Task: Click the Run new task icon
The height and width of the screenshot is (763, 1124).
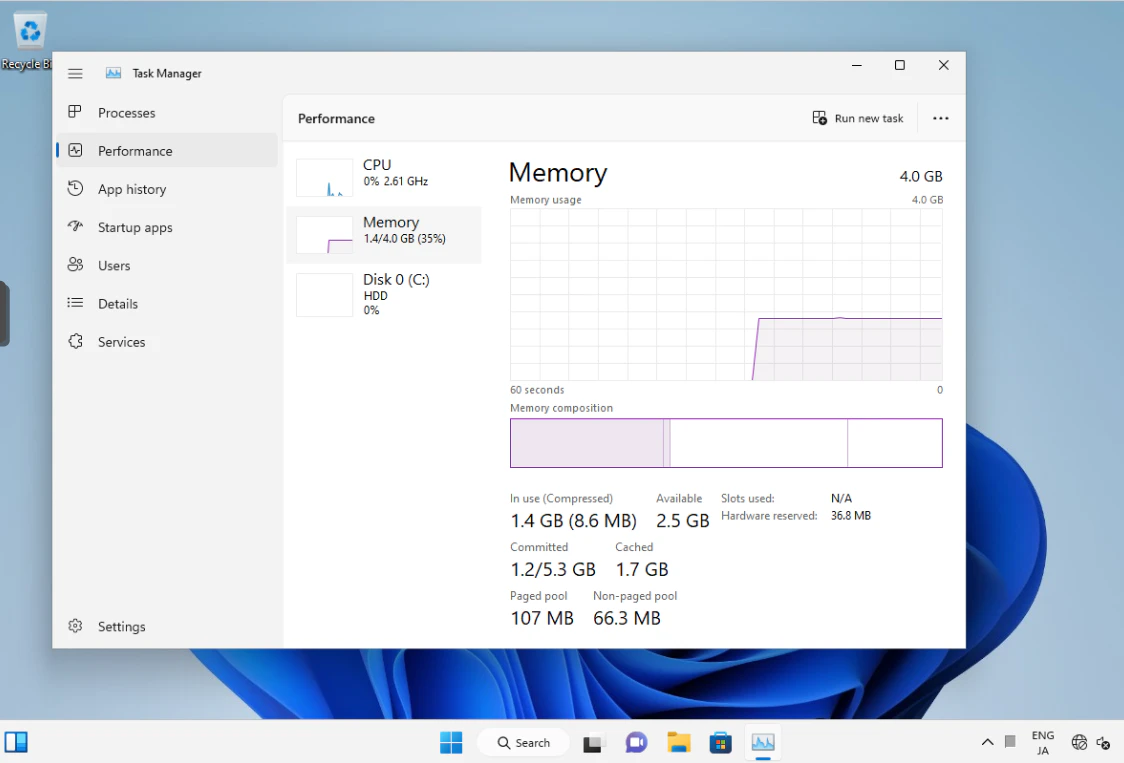Action: click(x=819, y=118)
